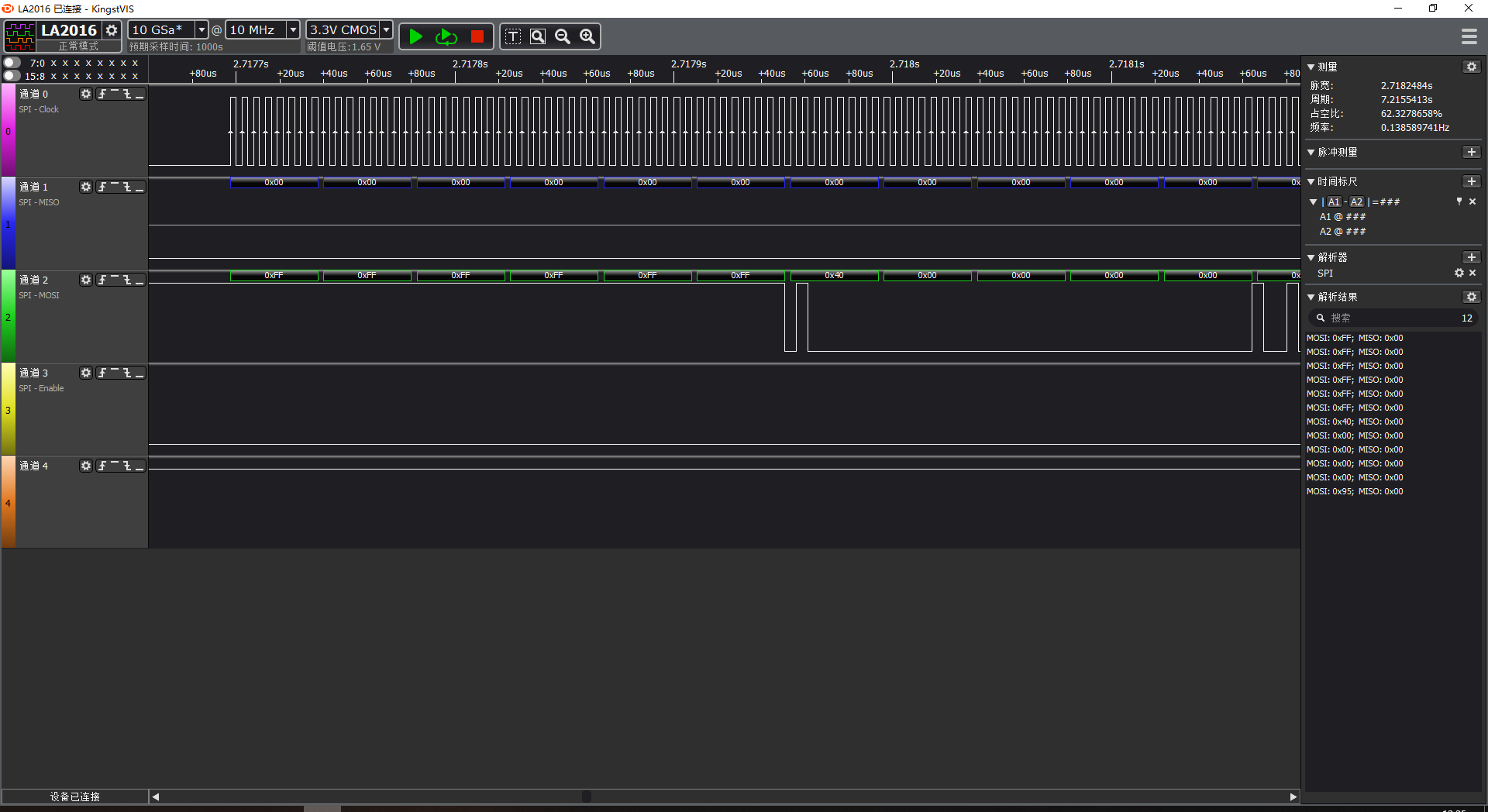The image size is (1488, 812).
Task: Add a new time ruler
Action: coord(1472,181)
